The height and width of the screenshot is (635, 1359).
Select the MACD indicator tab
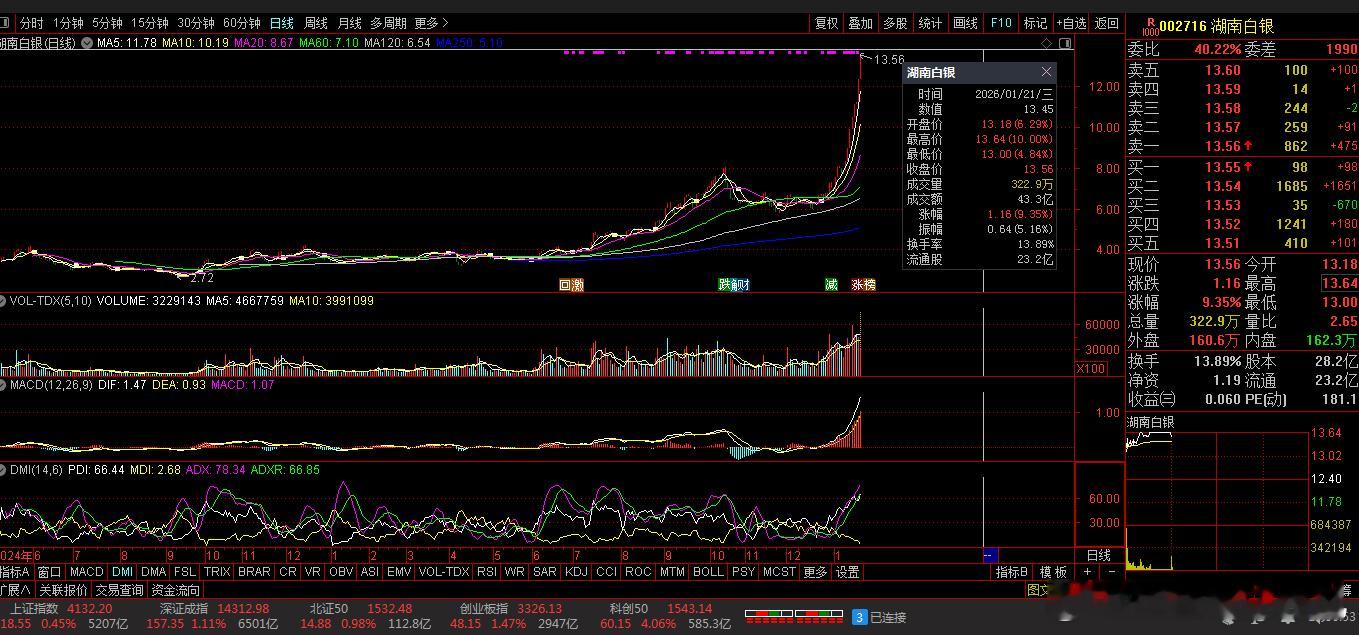87,572
